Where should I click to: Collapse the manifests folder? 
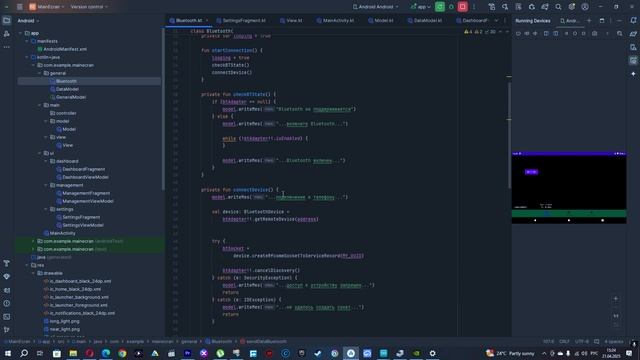point(27,41)
